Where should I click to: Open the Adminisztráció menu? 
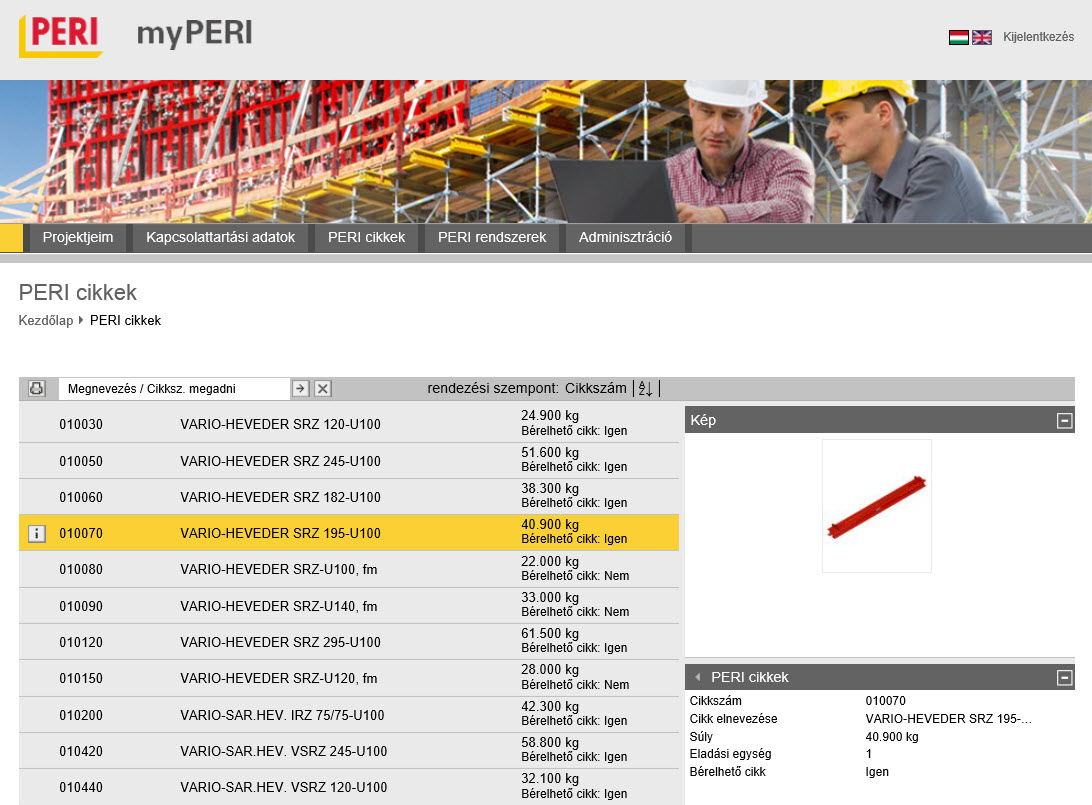point(625,237)
